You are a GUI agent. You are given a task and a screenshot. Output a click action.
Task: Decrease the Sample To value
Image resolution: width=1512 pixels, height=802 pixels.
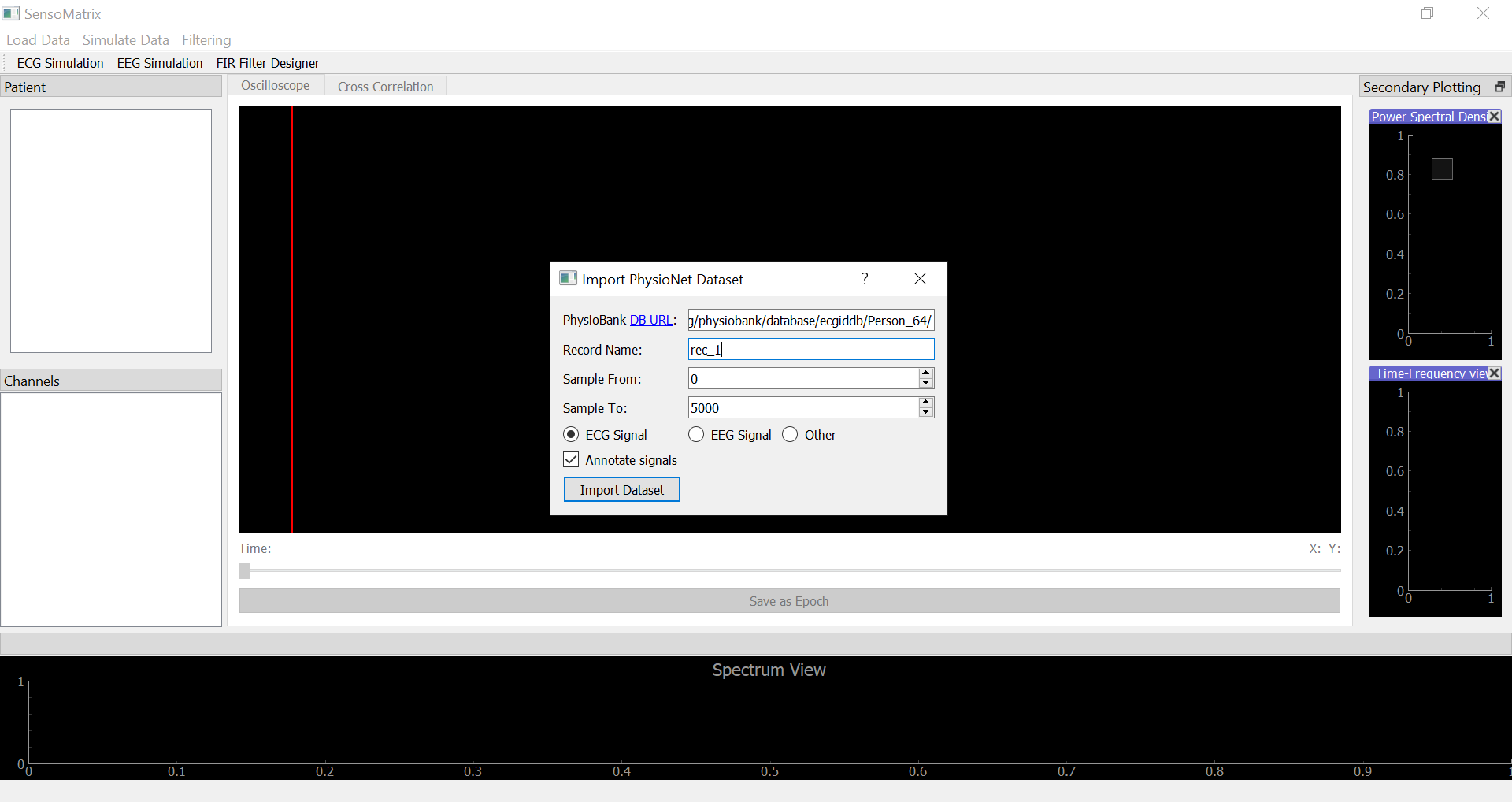click(x=926, y=413)
